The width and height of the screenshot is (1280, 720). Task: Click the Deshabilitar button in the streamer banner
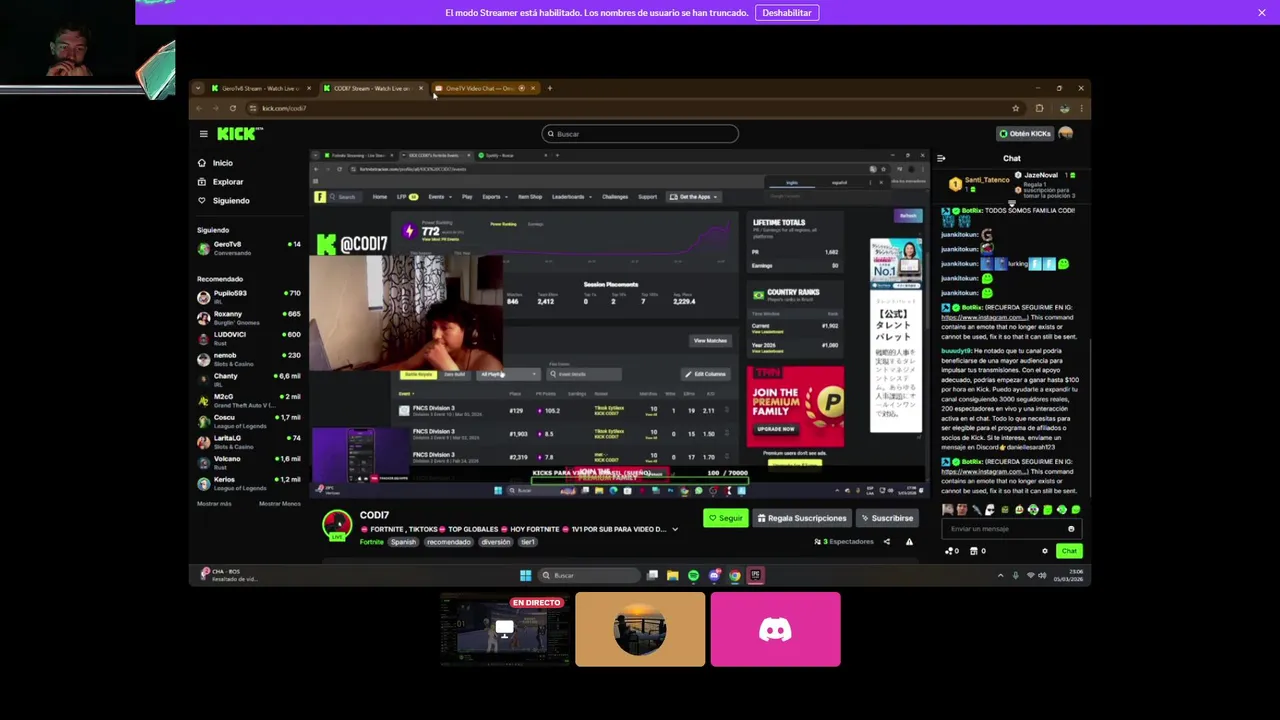(x=787, y=13)
